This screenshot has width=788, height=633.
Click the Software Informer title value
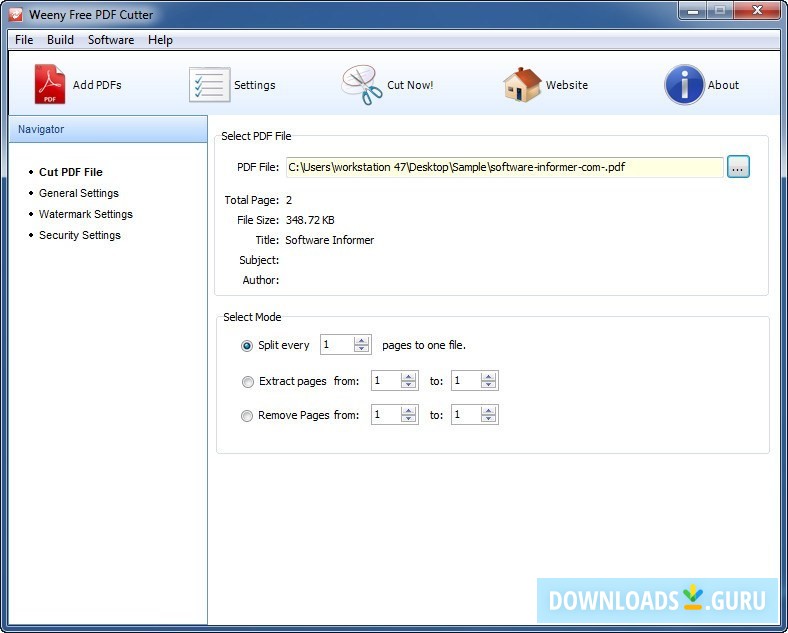tap(330, 240)
